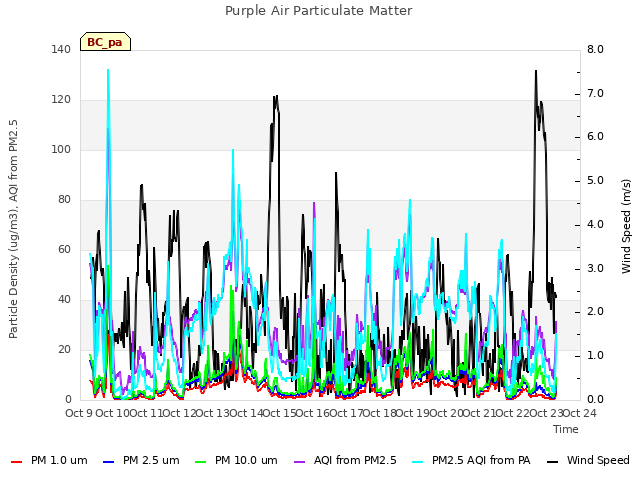The width and height of the screenshot is (640, 480).
Task: Click the cyan PM2.5 AQI from PA swatch
Action: tap(418, 462)
